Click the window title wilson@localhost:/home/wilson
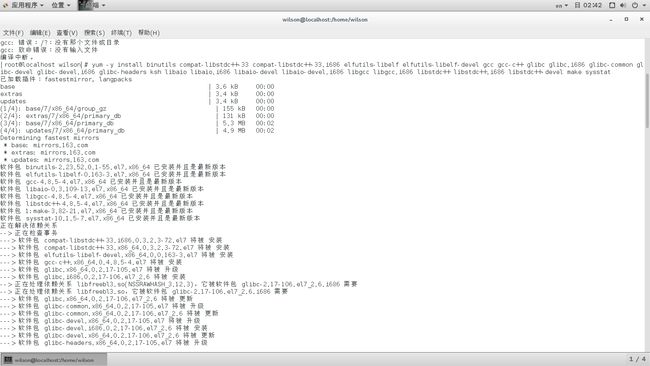The height and width of the screenshot is (366, 650). tap(325, 19)
